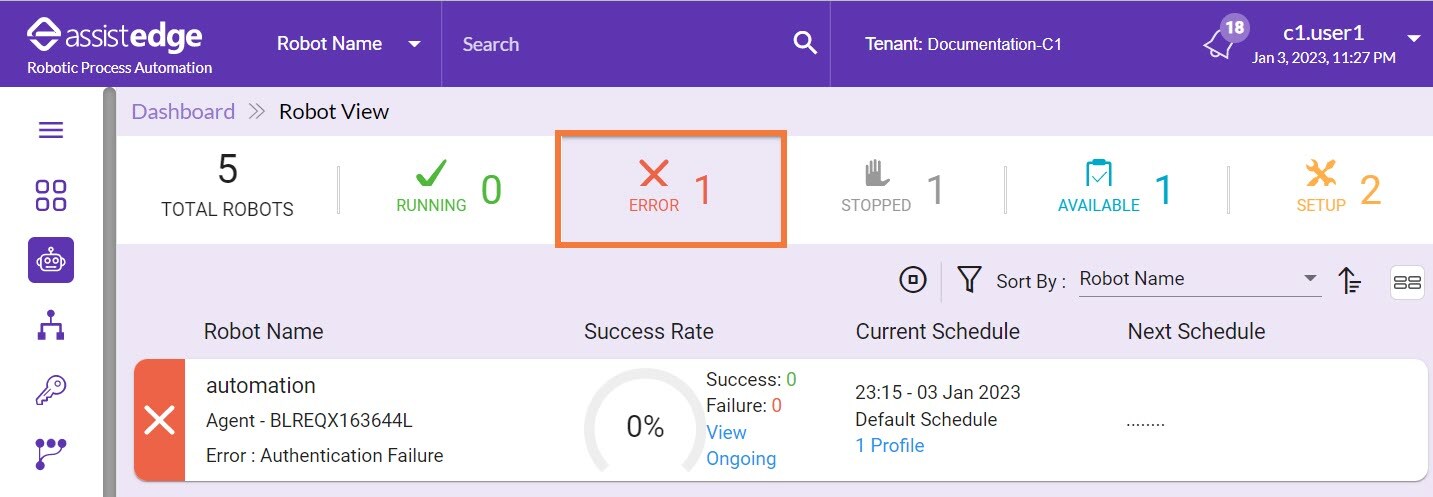The height and width of the screenshot is (497, 1433).
Task: Click the key credentials icon in sidebar
Action: 51,390
